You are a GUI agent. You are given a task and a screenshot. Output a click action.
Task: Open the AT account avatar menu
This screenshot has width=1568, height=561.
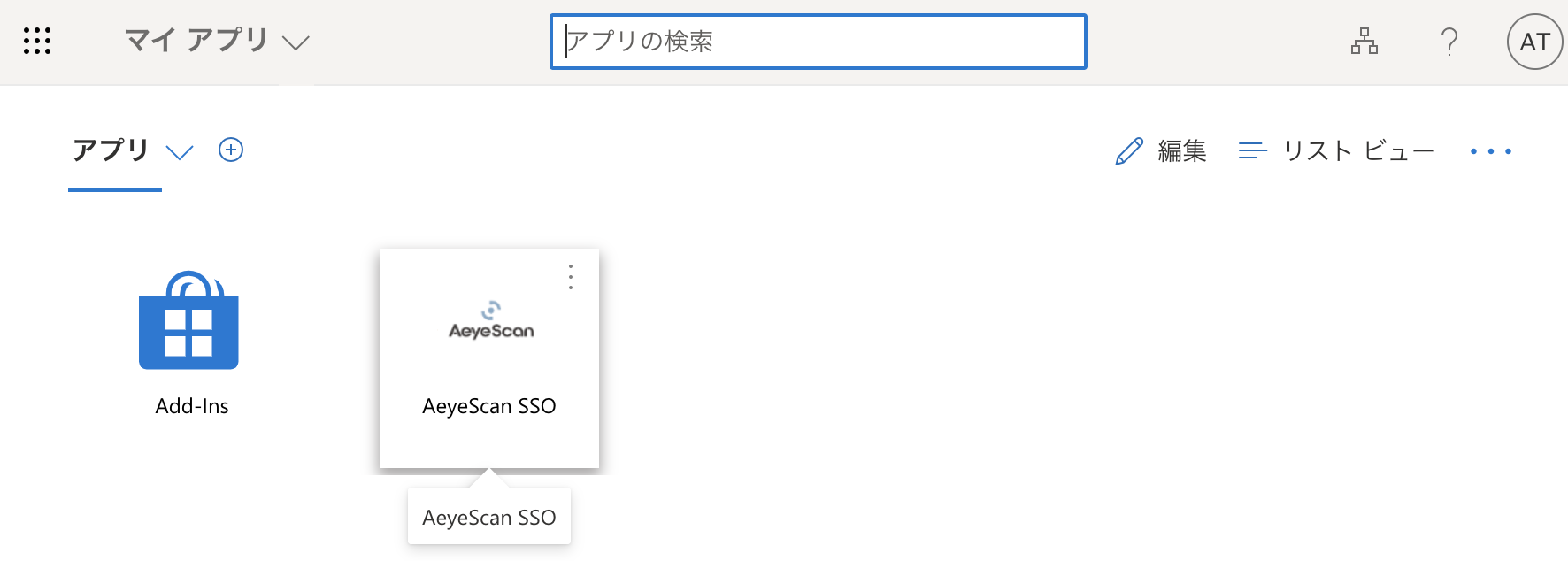coord(1534,42)
